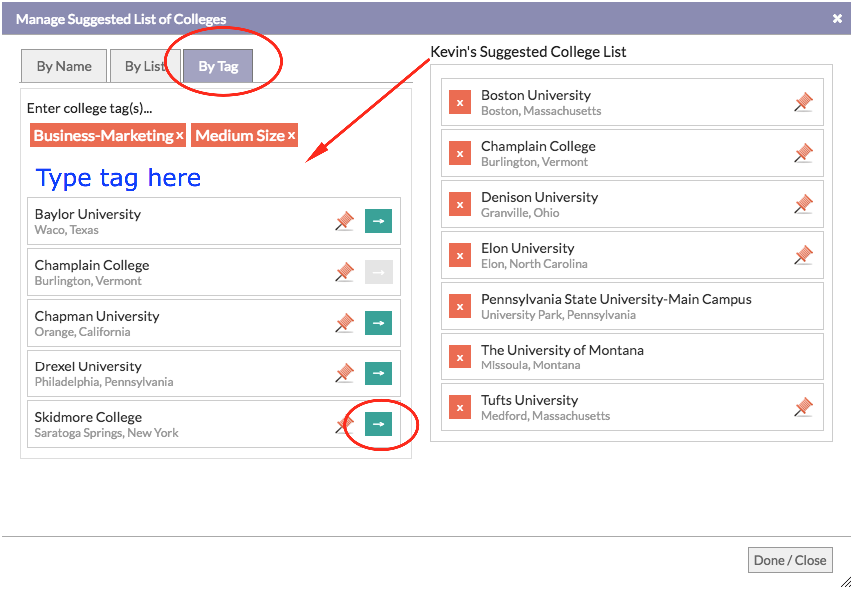
Task: Remove Pennsylvania State University from list
Action: [x=460, y=307]
